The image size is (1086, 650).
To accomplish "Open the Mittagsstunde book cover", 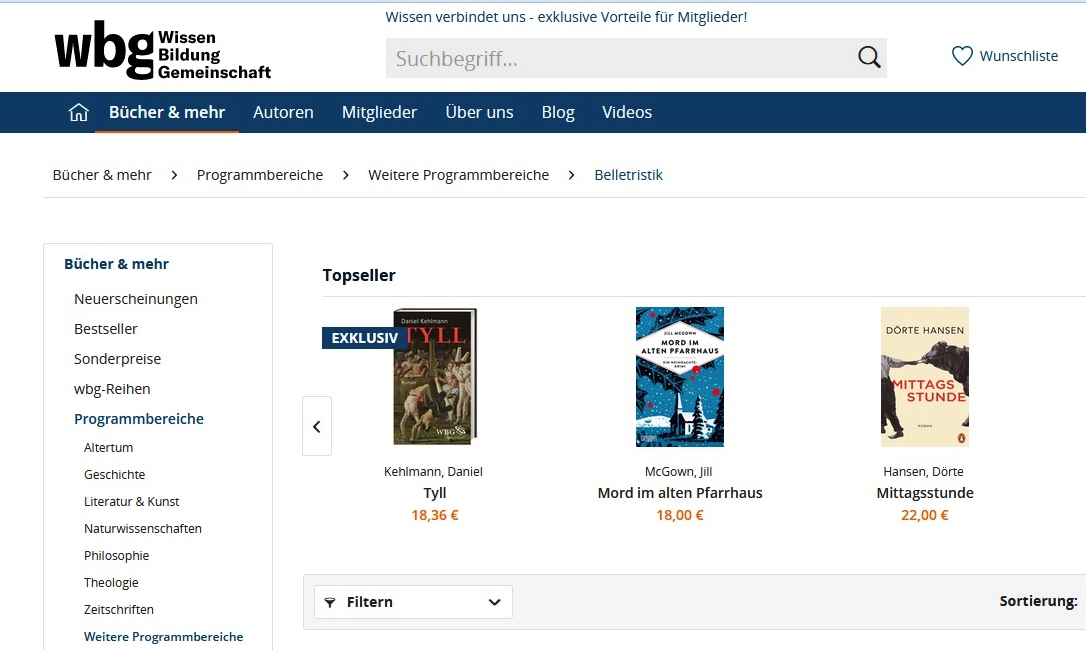I will [925, 377].
